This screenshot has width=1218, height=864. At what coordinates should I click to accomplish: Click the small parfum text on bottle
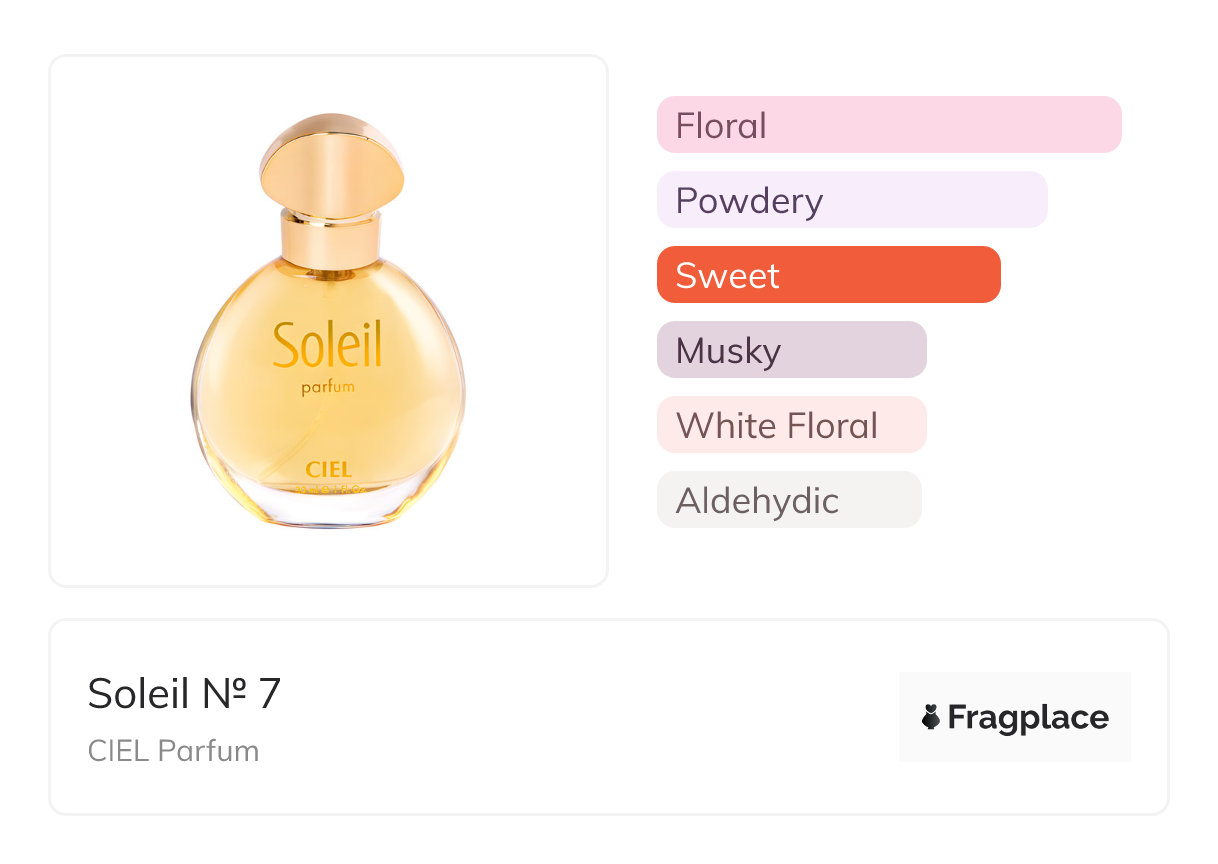point(328,388)
